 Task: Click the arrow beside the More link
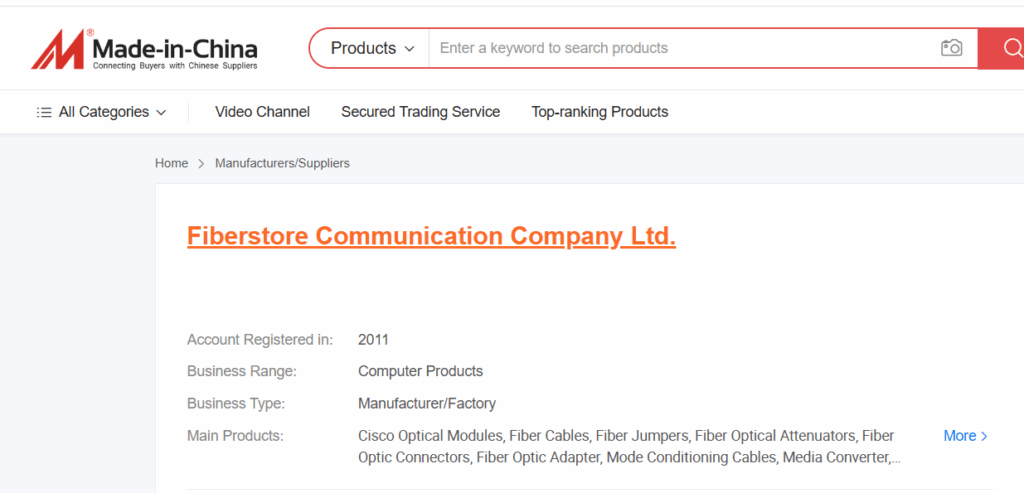point(984,436)
